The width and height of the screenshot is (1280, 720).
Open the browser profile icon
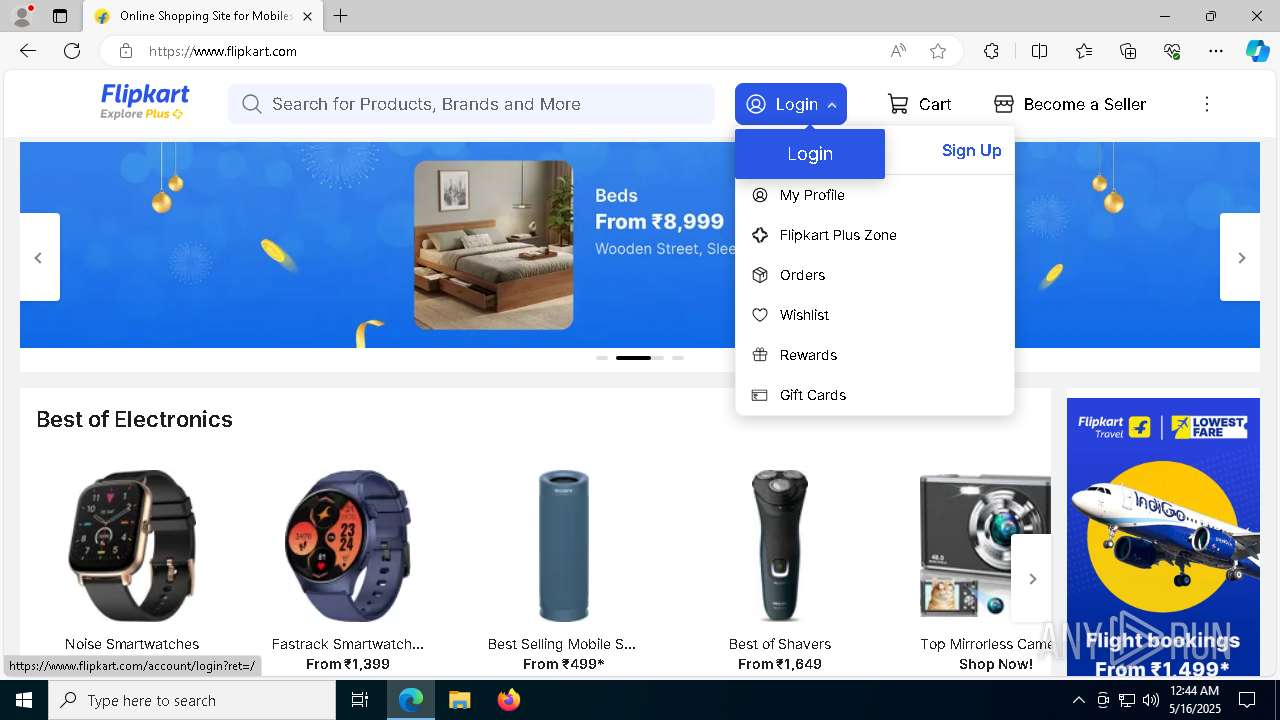22,16
